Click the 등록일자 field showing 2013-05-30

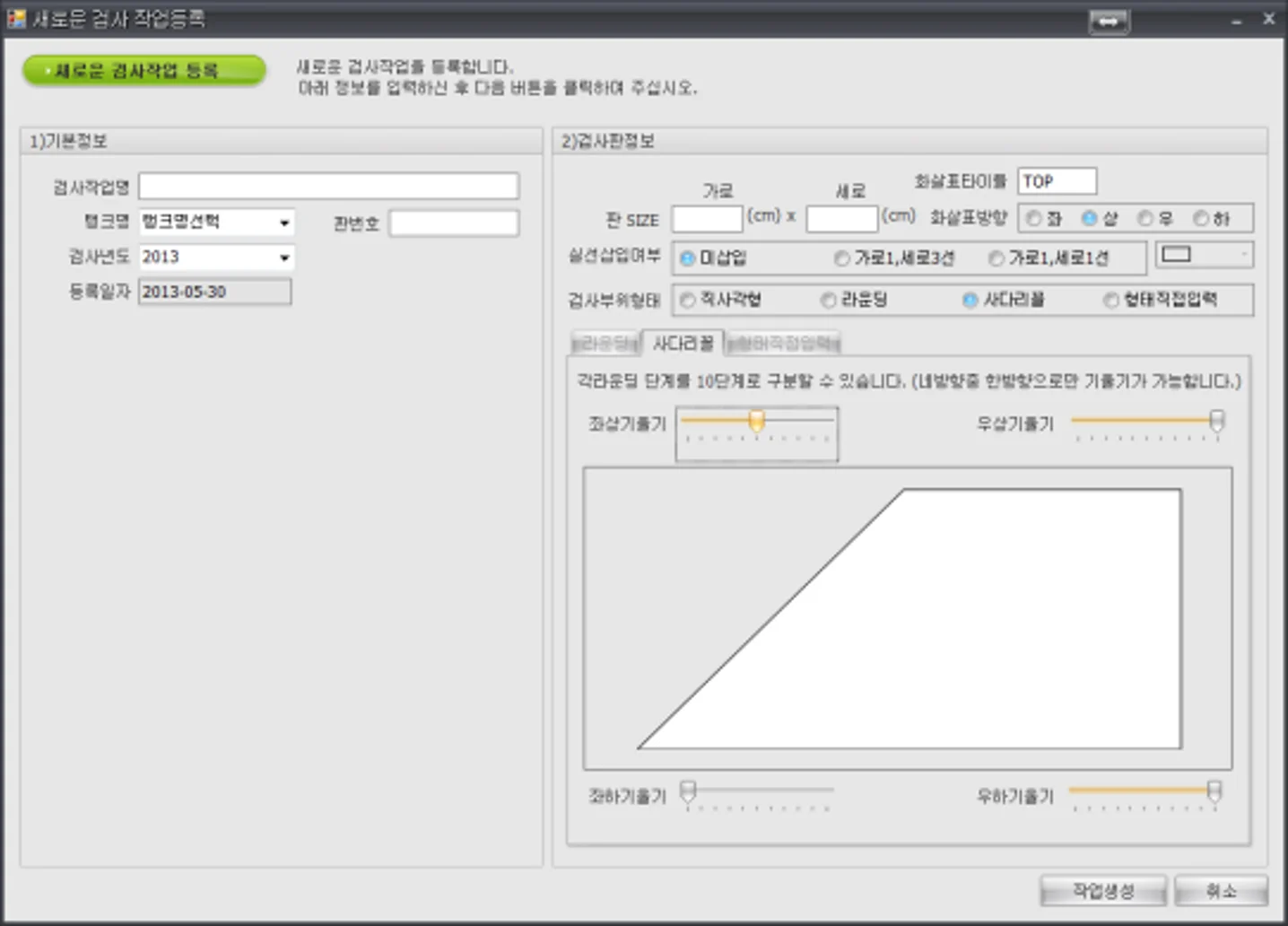coord(214,292)
